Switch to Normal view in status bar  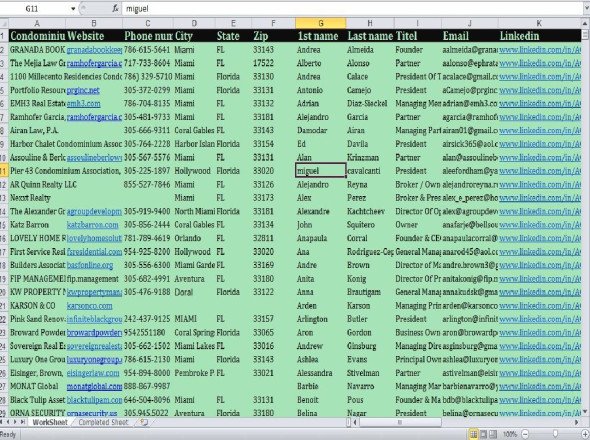click(473, 434)
